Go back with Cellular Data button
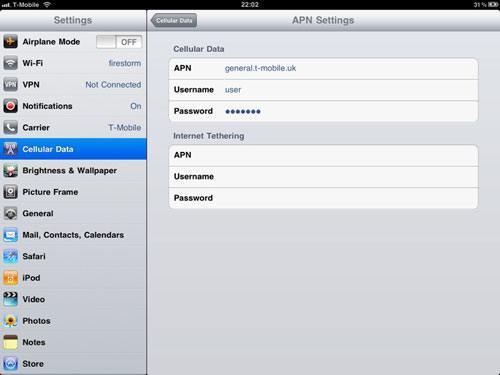Viewport: 500px width, 375px height. 174,20
